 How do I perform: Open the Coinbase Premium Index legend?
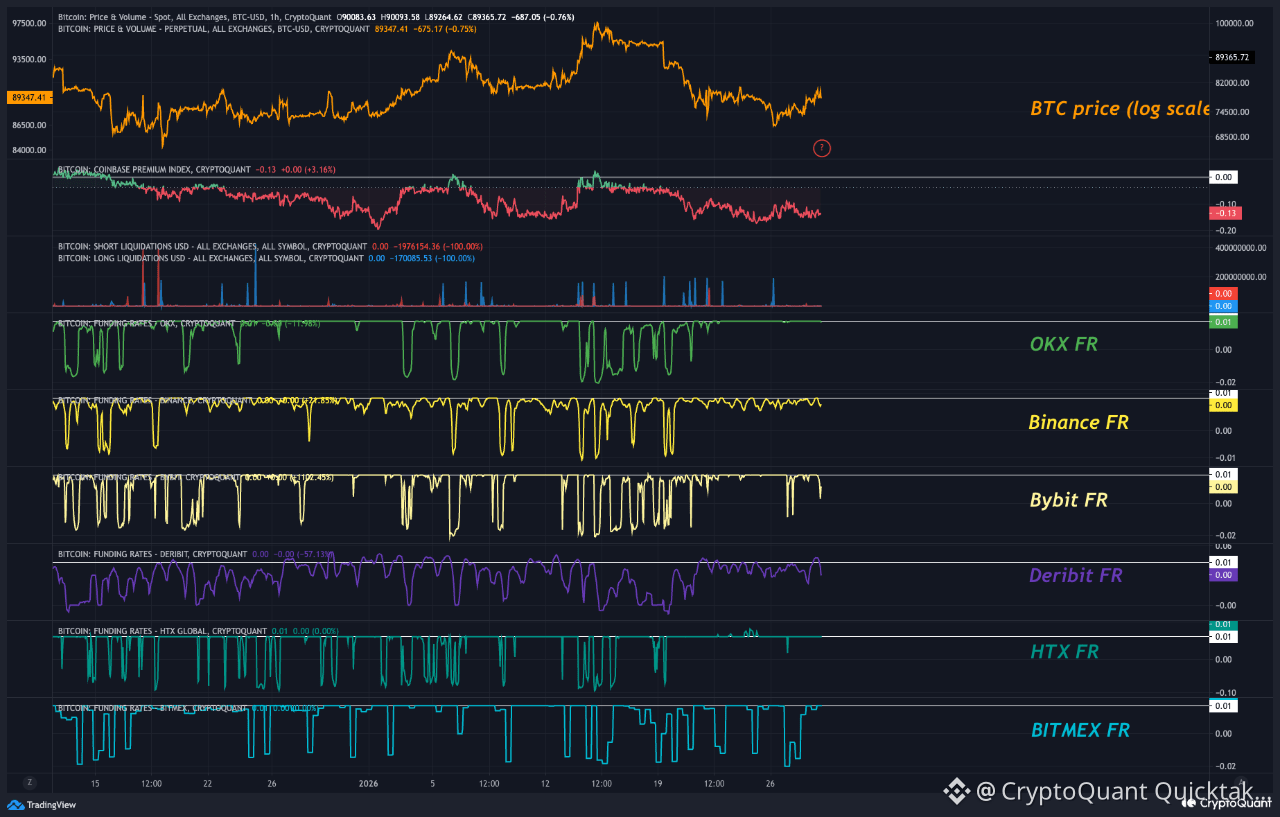(154, 170)
